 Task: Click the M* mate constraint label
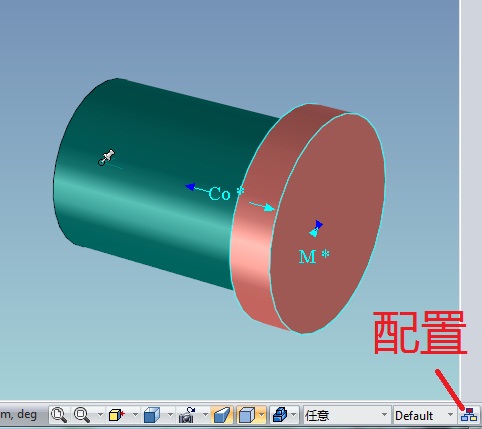(314, 256)
